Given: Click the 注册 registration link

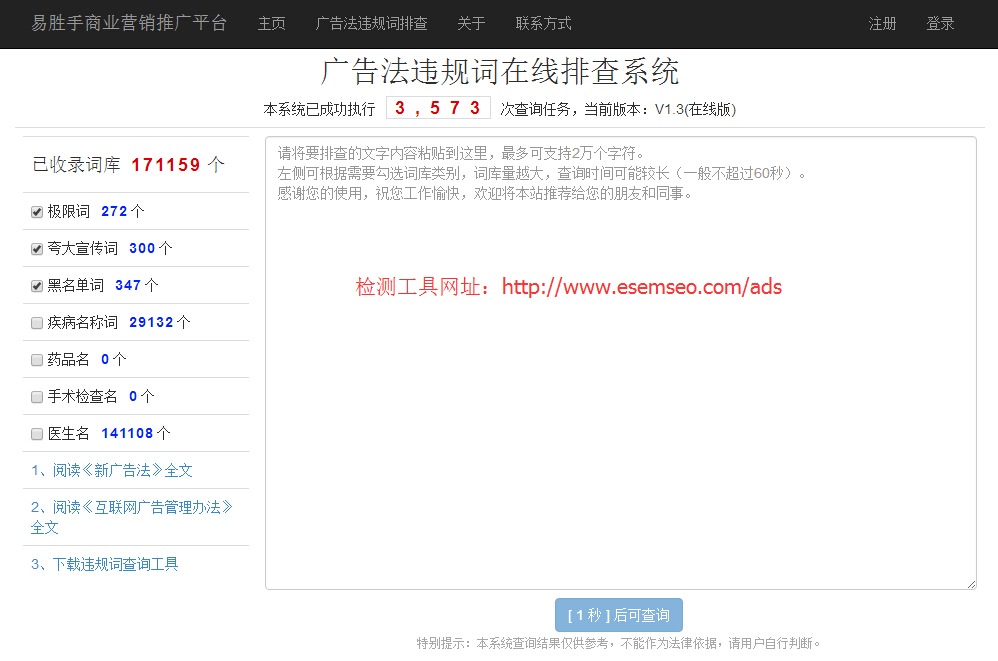Looking at the screenshot, I should (882, 23).
